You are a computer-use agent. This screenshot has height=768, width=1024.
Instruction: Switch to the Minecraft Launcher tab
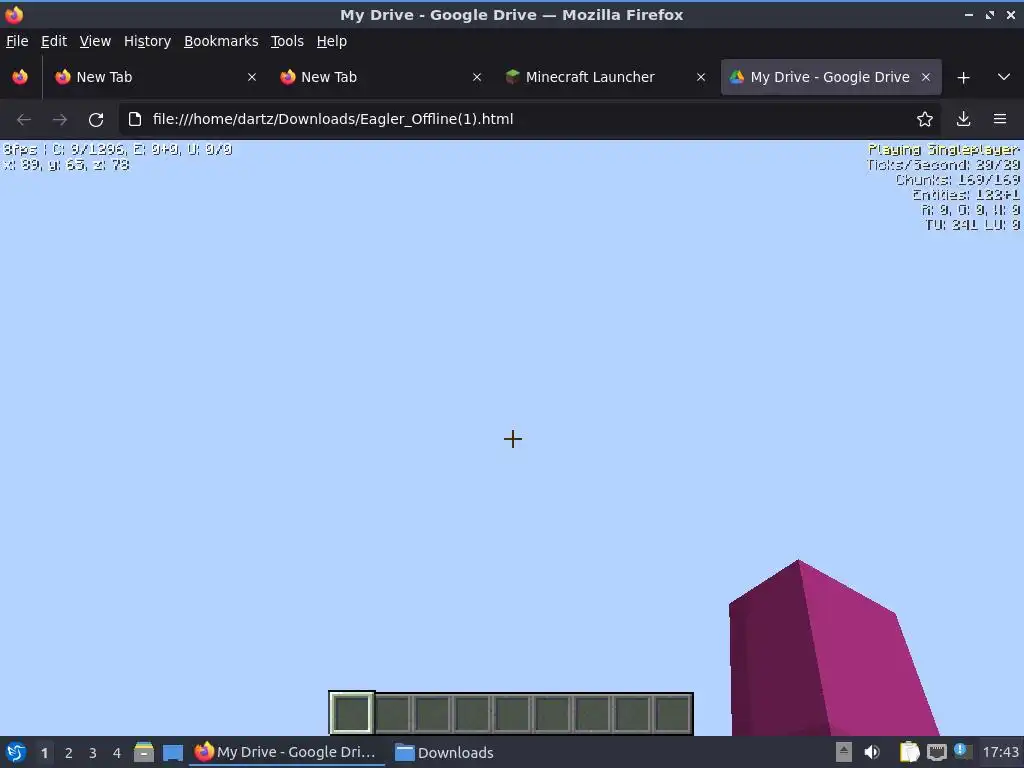click(x=605, y=77)
